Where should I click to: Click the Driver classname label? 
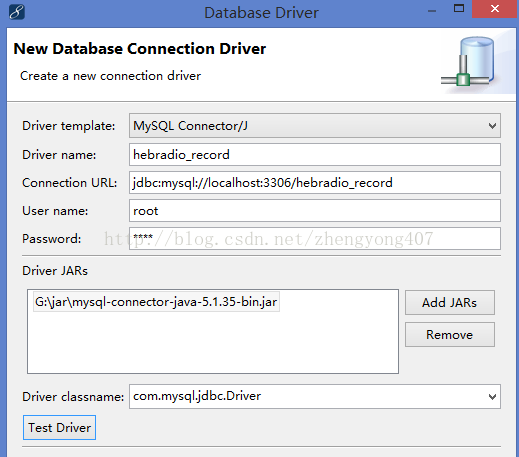pos(73,397)
